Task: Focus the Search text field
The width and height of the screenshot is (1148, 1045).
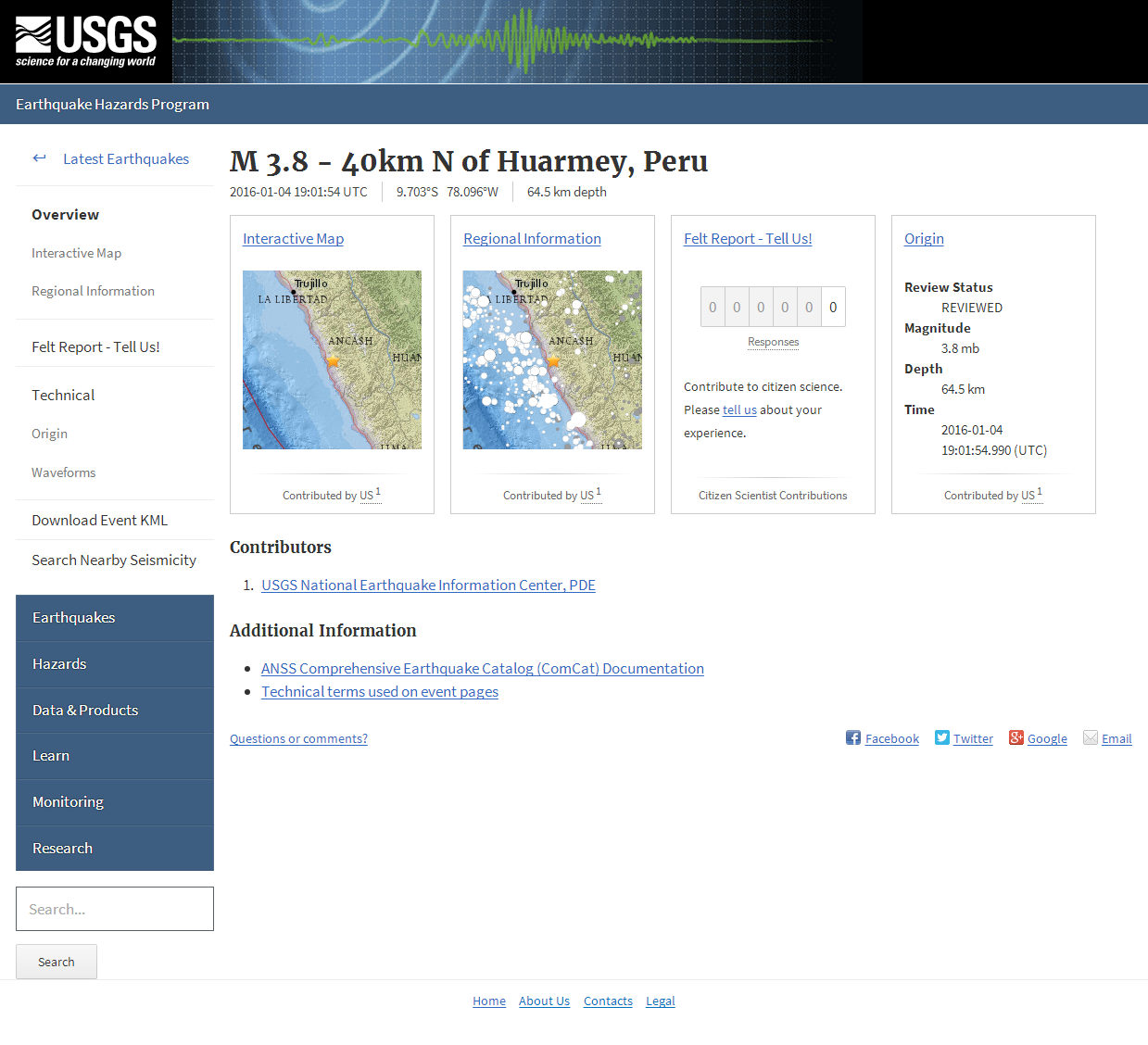Action: tap(115, 909)
